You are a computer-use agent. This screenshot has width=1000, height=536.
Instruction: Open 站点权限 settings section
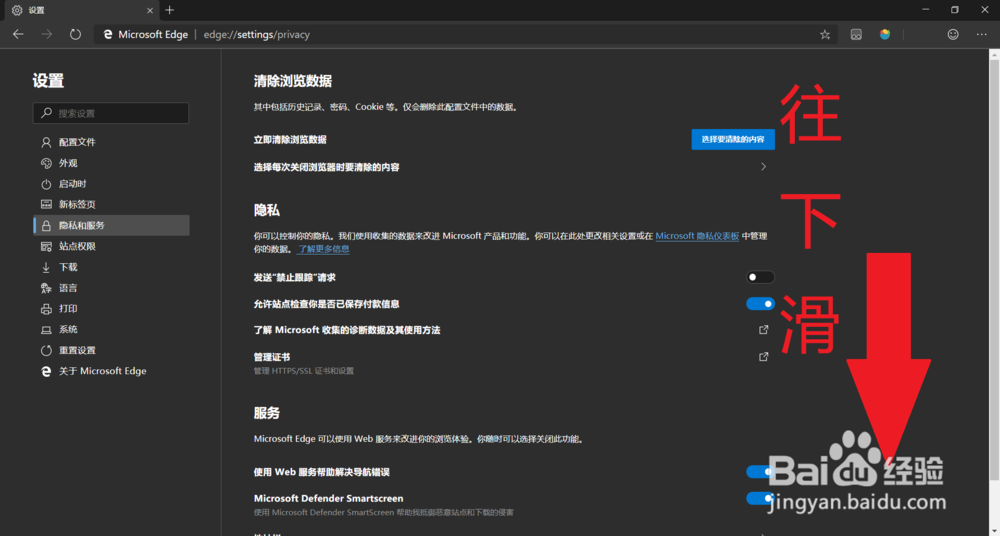(111, 246)
